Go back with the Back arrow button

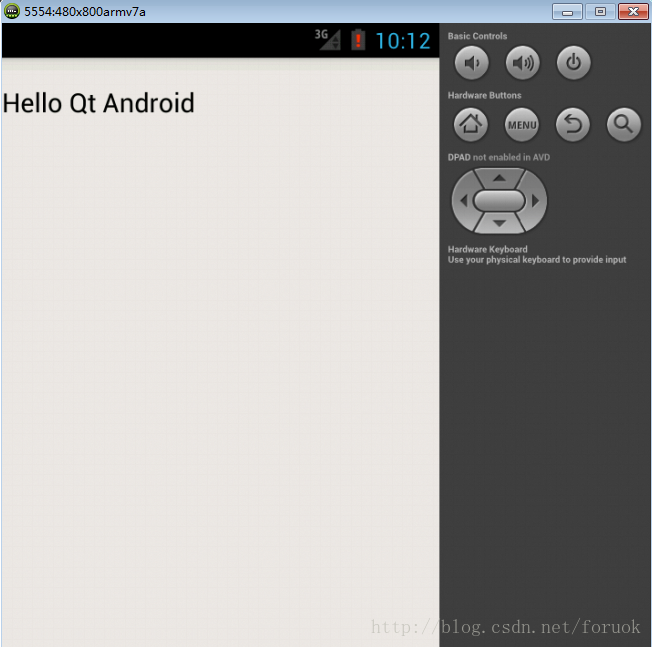point(573,124)
